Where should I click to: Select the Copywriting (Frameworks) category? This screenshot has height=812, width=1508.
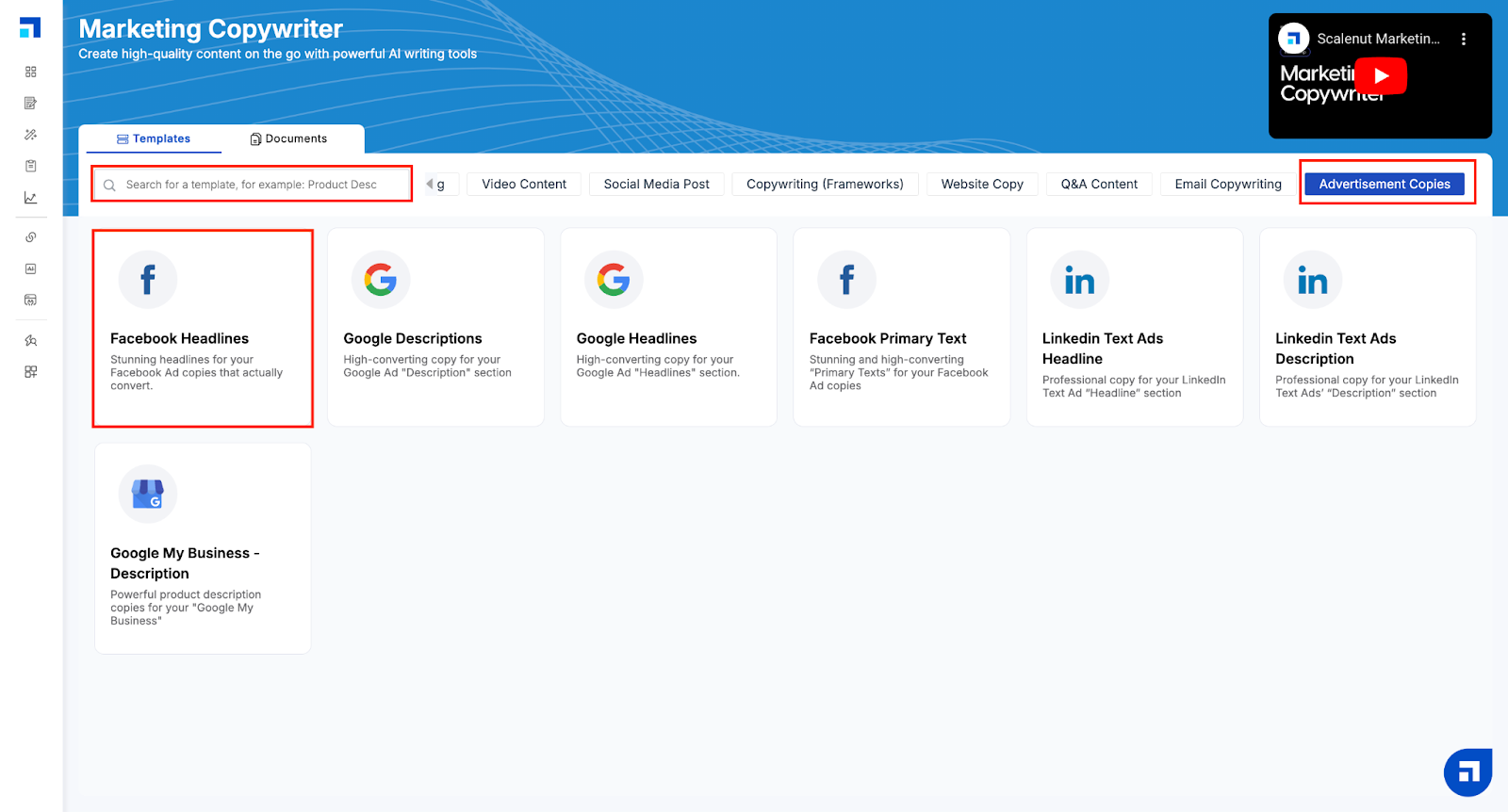coord(825,184)
